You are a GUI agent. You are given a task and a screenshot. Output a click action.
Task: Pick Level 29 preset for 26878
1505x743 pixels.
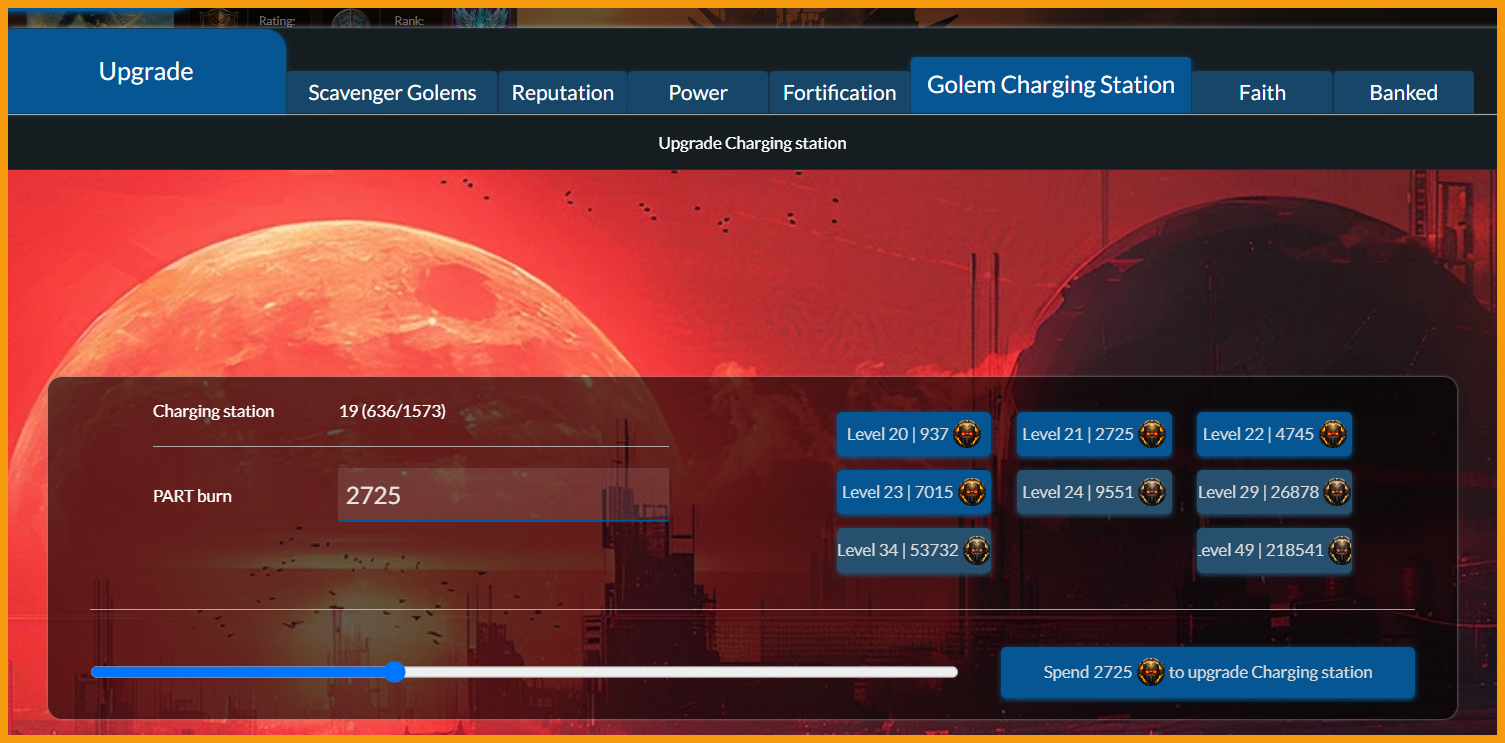coord(1274,492)
